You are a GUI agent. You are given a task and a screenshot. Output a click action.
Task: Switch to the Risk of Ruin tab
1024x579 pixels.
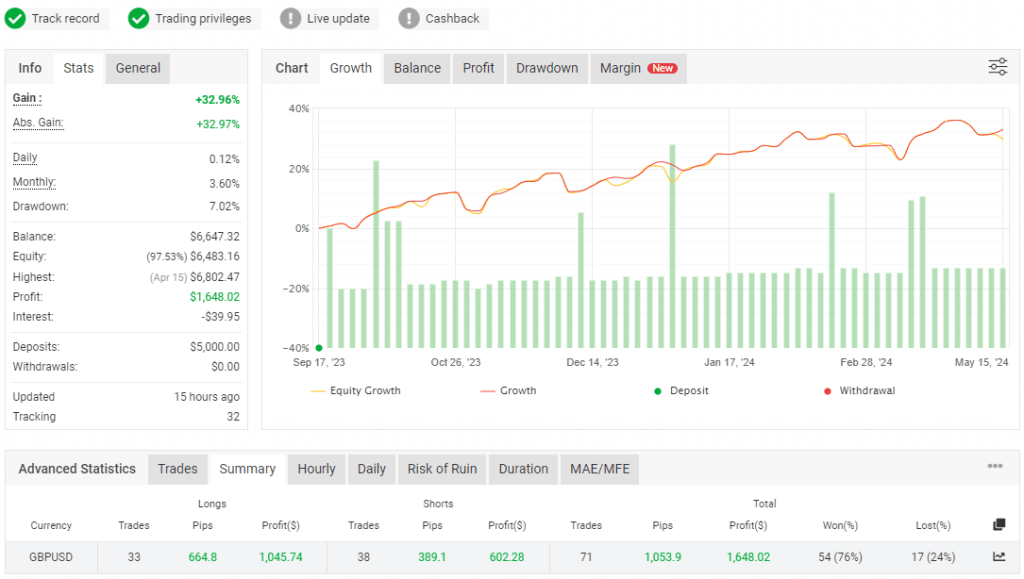pyautogui.click(x=441, y=469)
